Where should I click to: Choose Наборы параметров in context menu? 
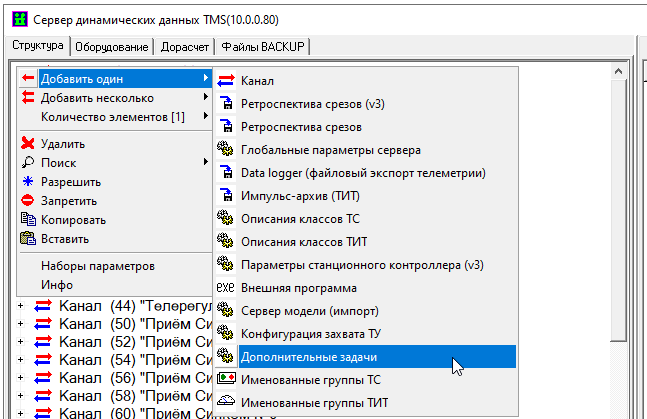[97, 266]
